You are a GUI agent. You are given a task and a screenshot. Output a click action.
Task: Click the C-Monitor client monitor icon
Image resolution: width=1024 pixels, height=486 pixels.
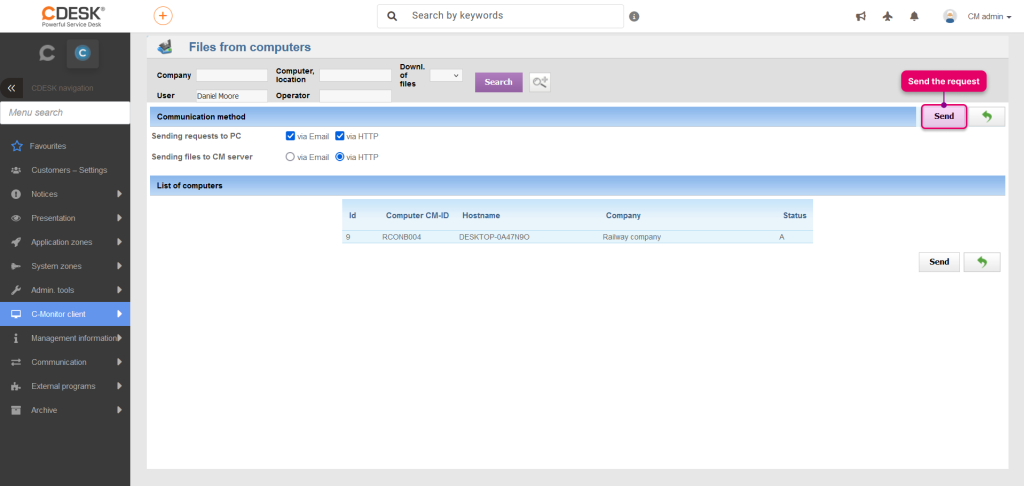[16, 314]
